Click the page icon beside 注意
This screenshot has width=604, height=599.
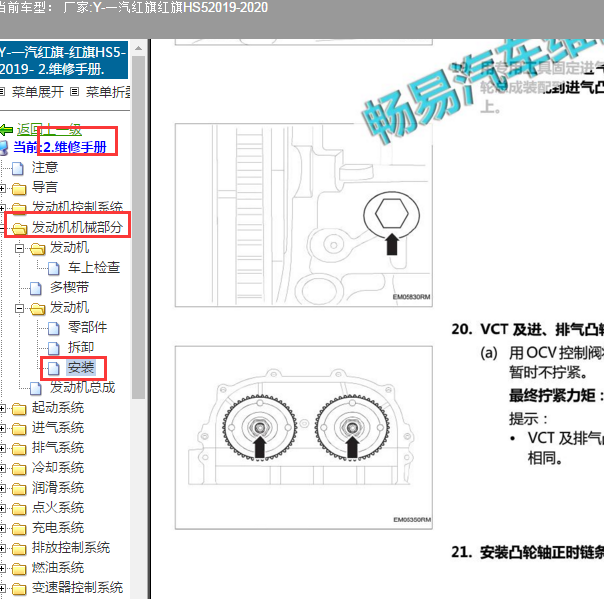[x=18, y=168]
